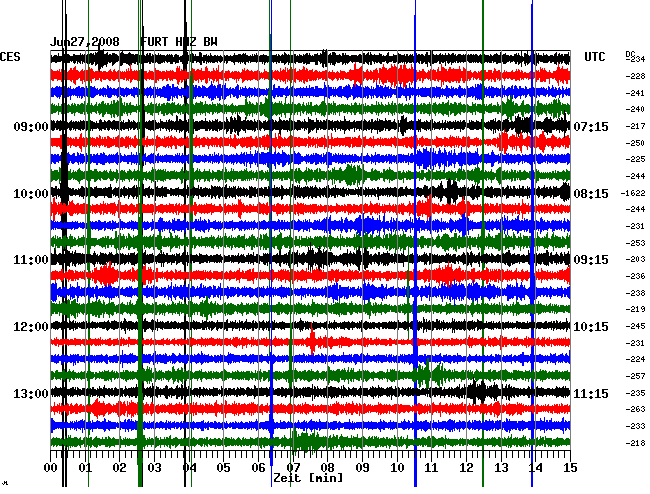The width and height of the screenshot is (650, 494).
Task: Click the DC offset value -217
Action: click(635, 126)
